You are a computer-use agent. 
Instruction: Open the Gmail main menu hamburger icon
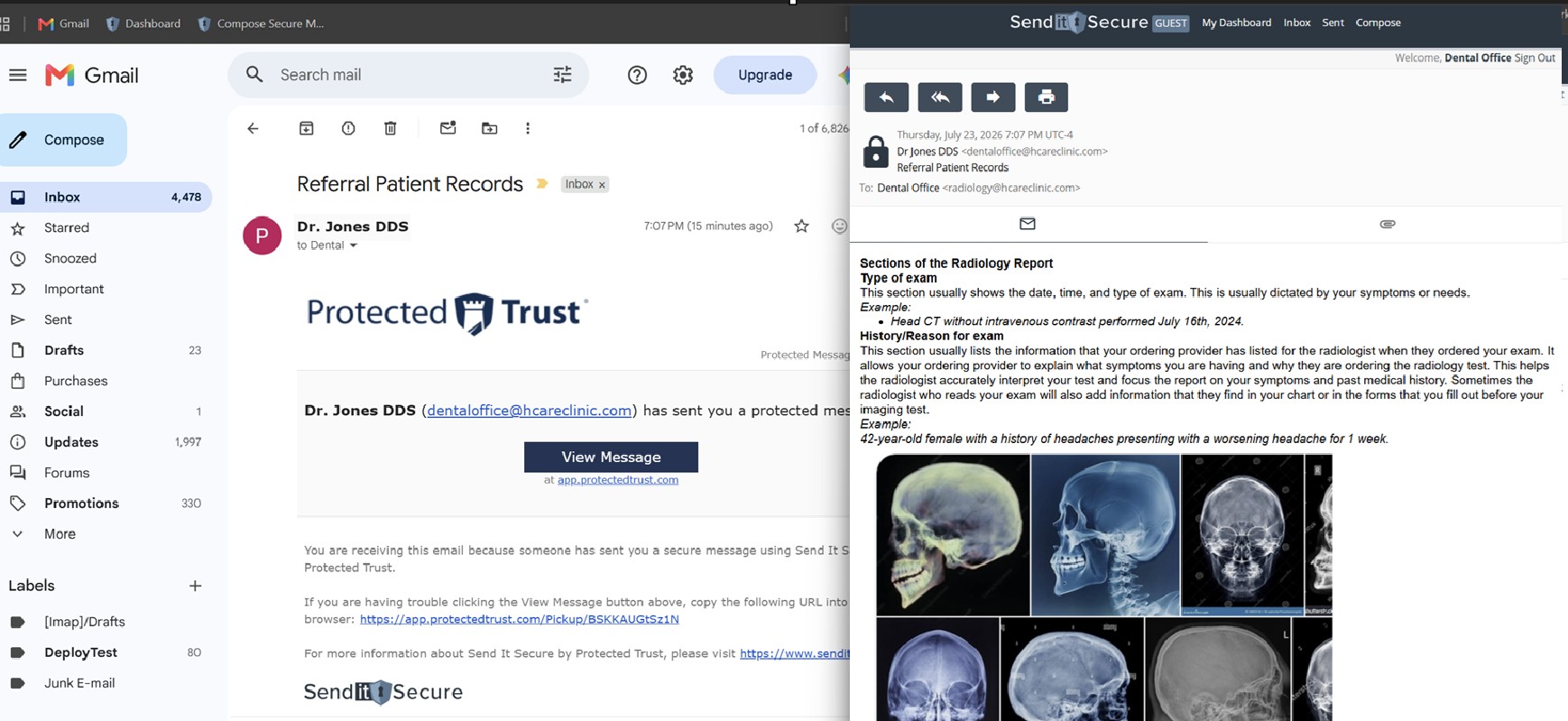click(x=18, y=75)
